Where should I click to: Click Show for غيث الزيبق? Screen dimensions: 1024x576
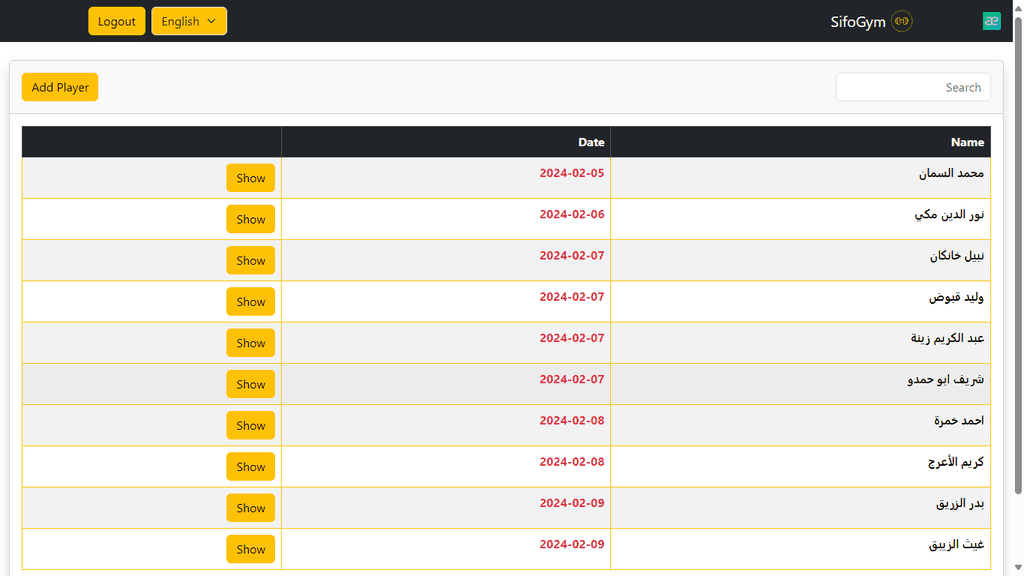(251, 549)
